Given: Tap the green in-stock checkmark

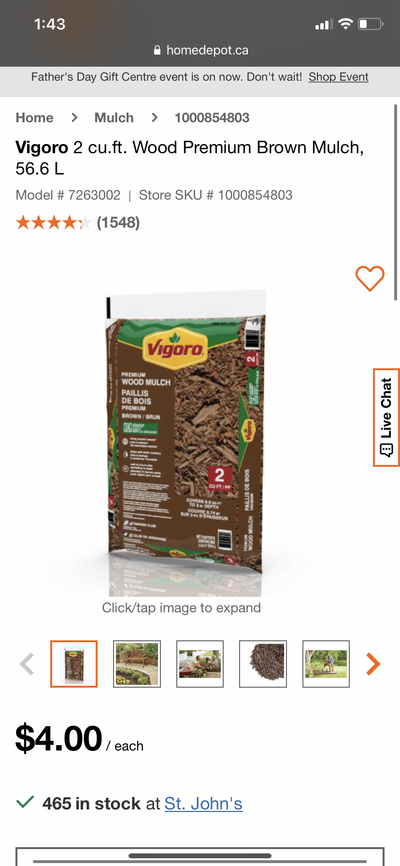Looking at the screenshot, I should (25, 802).
